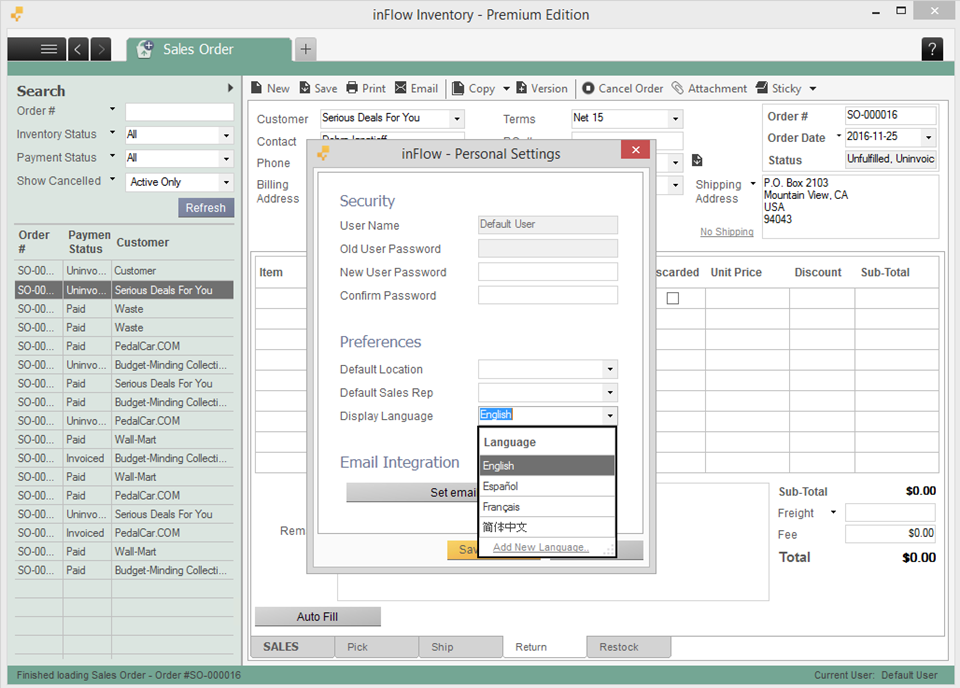Open the Terms dropdown showing Net 15
The image size is (960, 688).
pyautogui.click(x=675, y=119)
